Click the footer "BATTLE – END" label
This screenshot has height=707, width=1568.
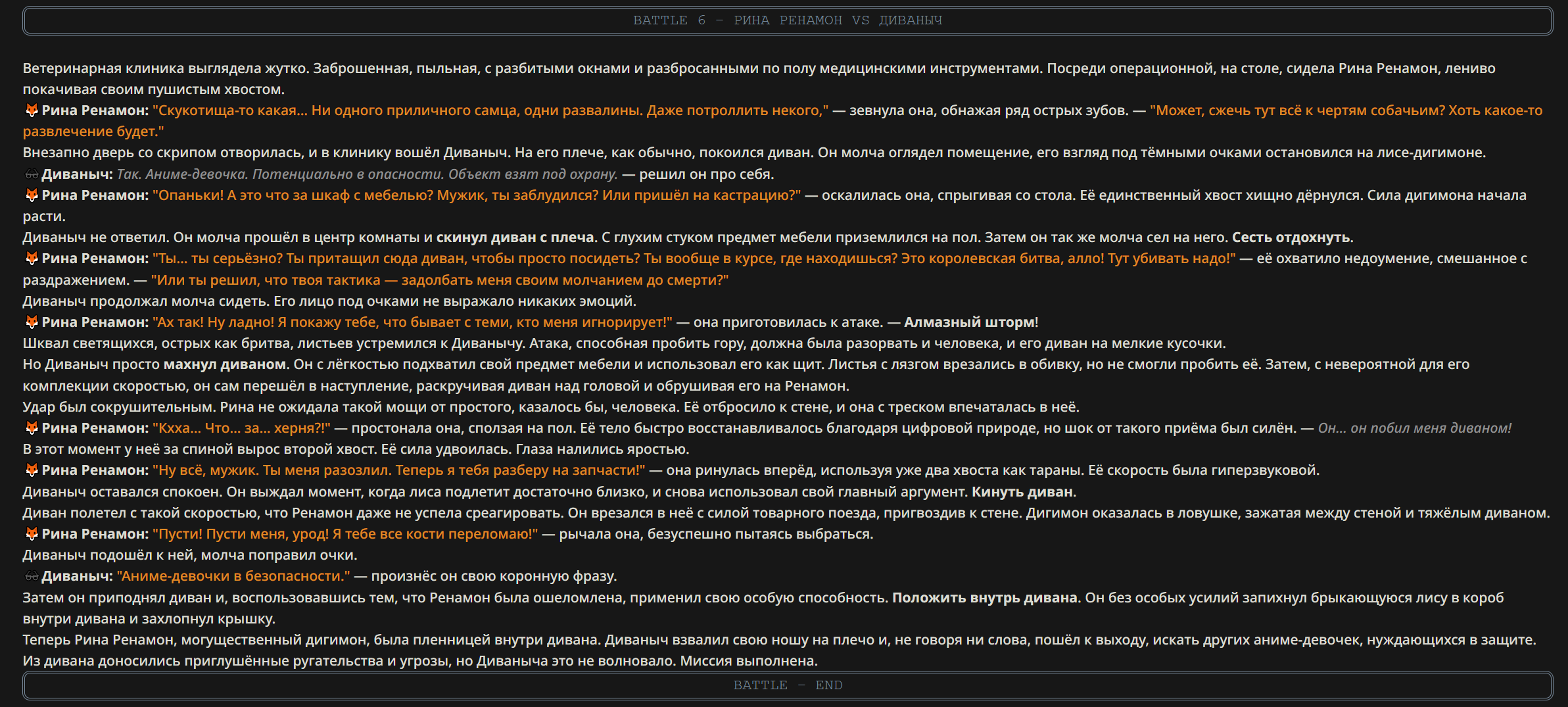(x=788, y=685)
